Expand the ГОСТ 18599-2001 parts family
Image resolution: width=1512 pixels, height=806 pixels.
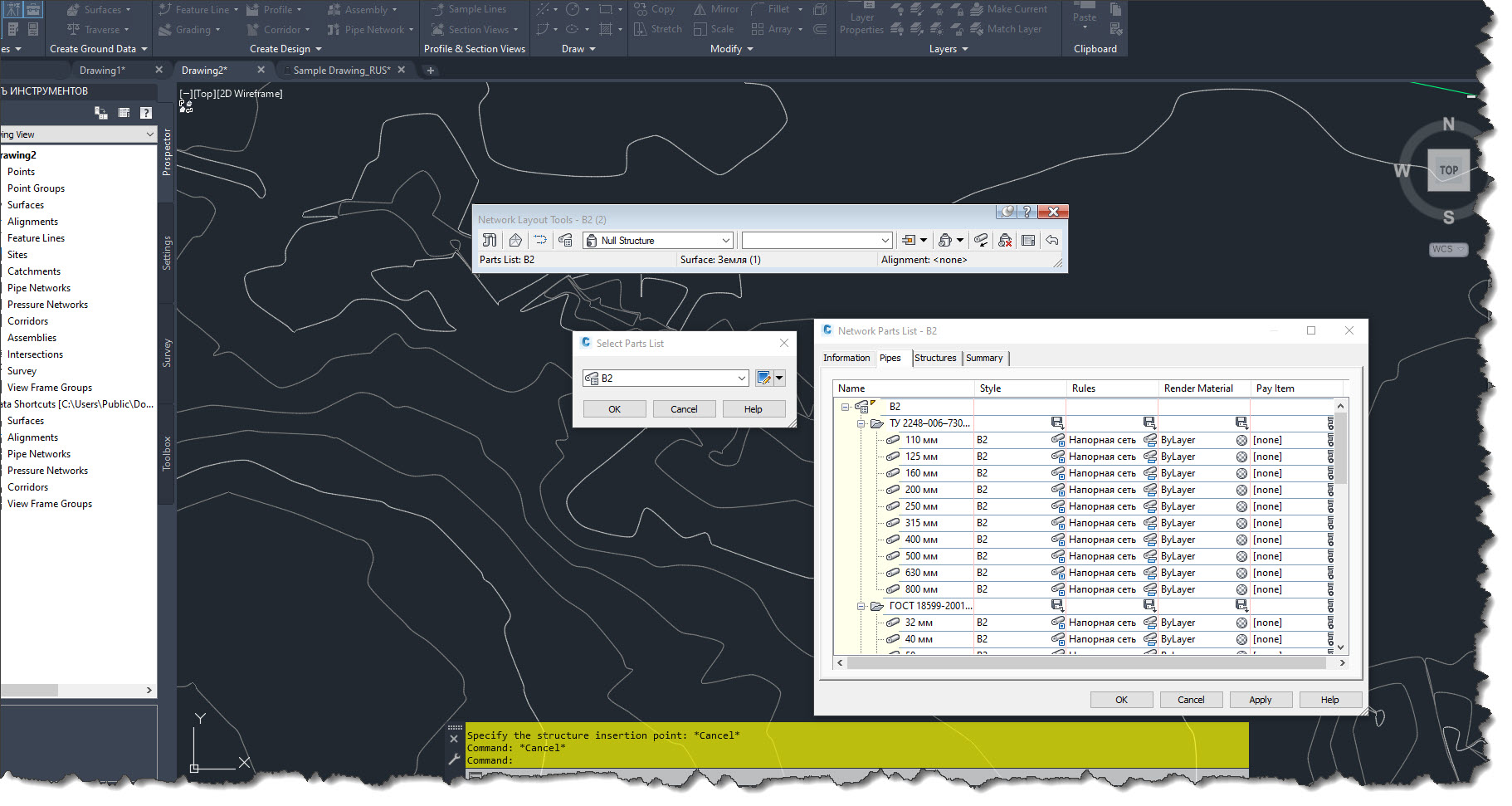point(861,606)
